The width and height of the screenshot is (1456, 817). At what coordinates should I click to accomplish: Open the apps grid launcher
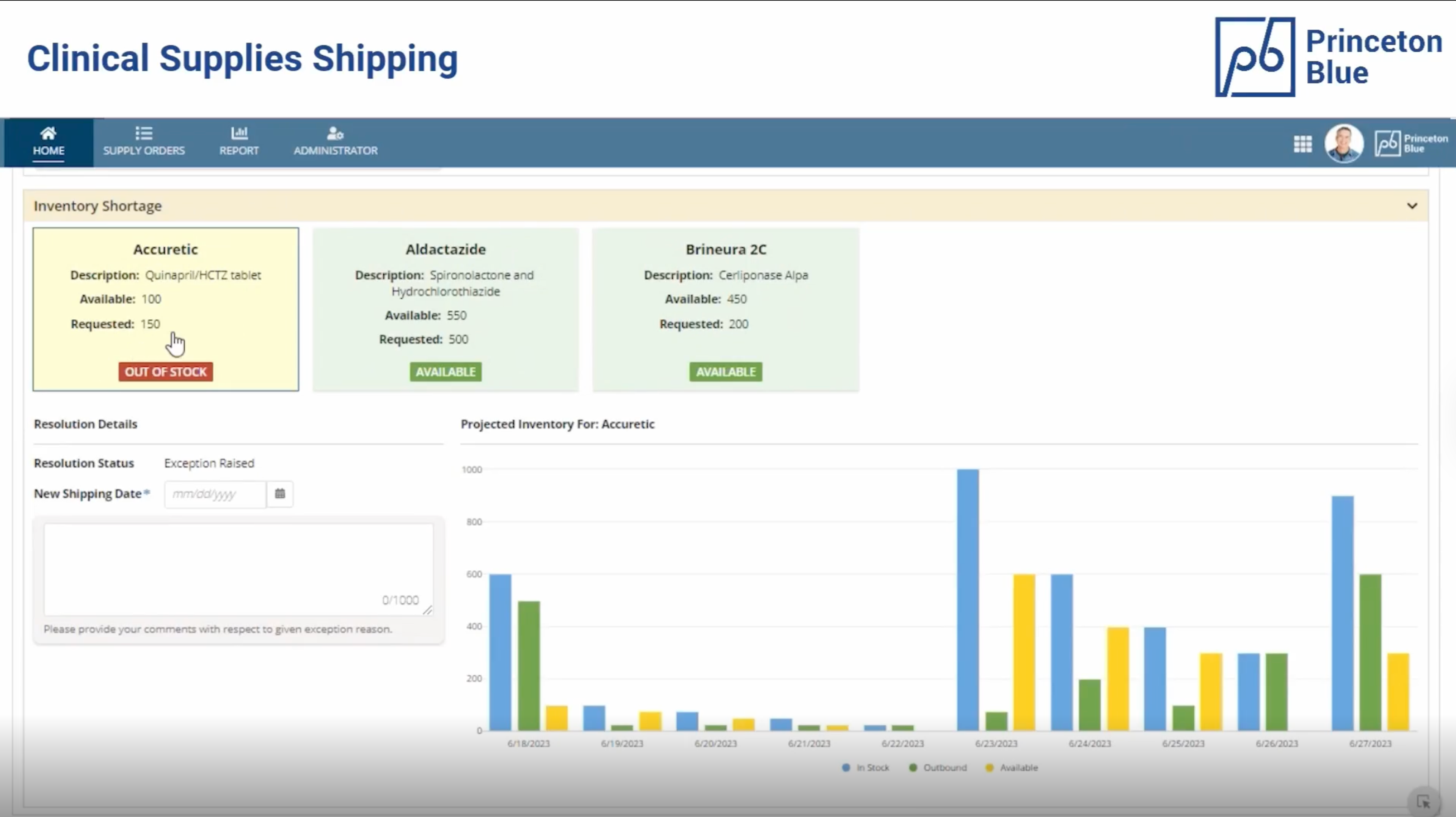pos(1303,144)
